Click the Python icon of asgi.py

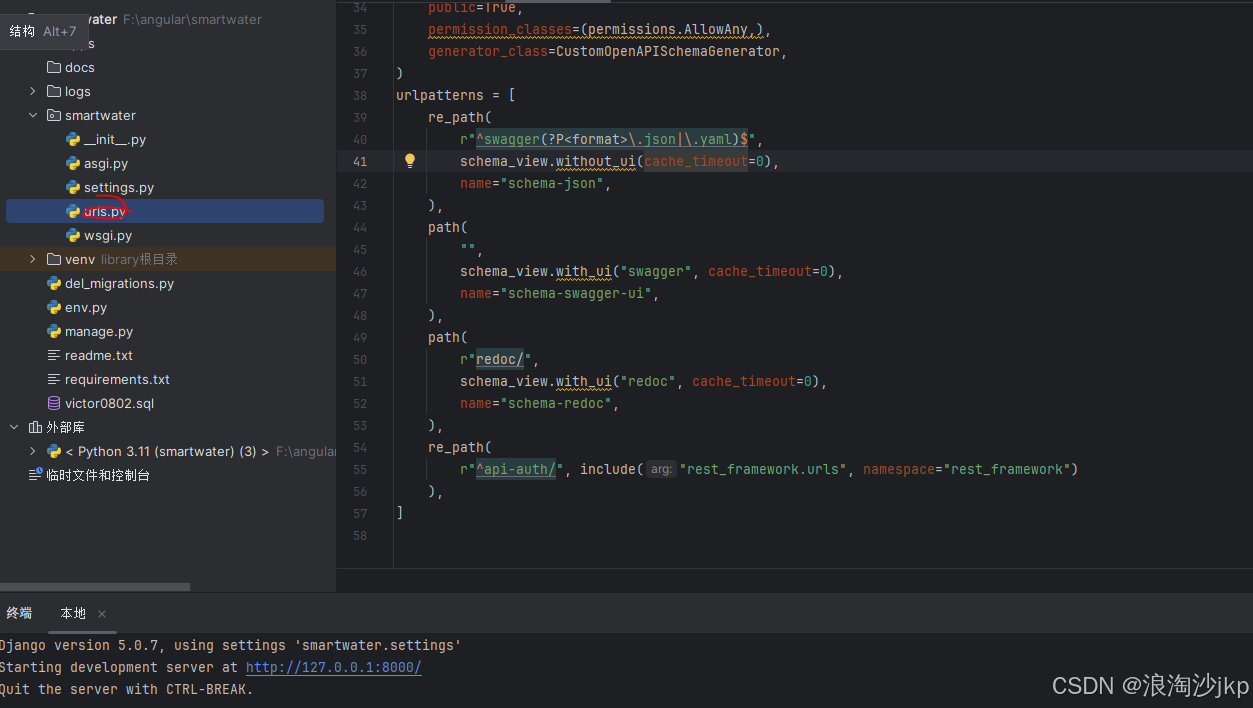click(x=73, y=163)
